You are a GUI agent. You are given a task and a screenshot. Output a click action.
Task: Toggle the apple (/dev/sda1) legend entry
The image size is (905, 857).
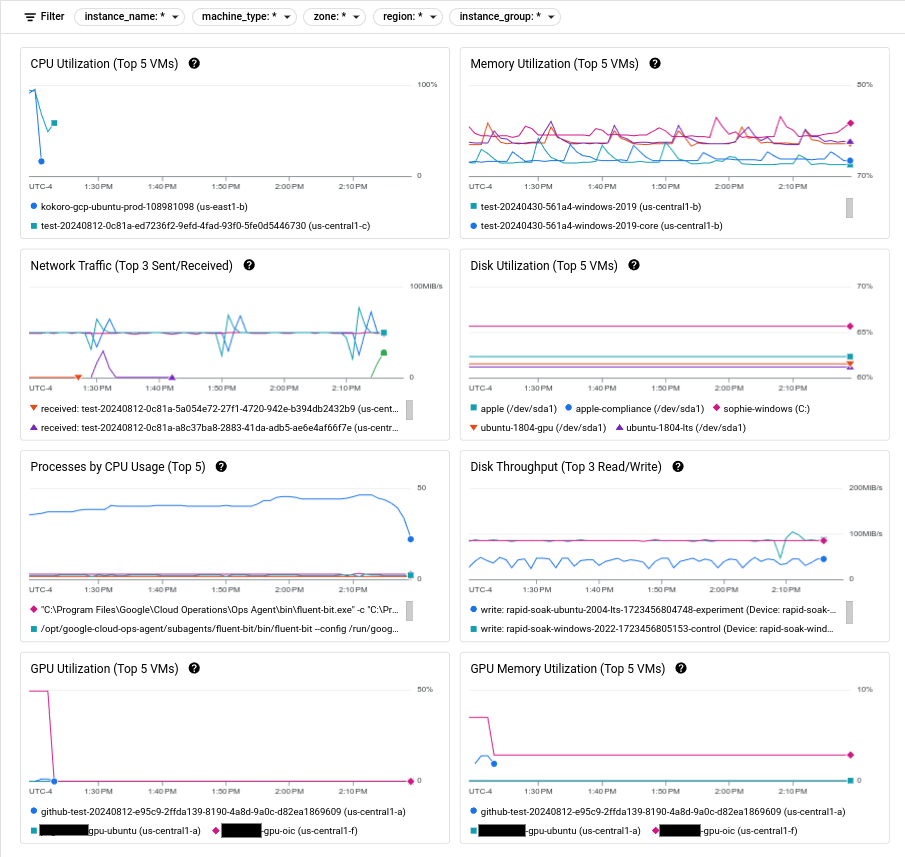(519, 409)
